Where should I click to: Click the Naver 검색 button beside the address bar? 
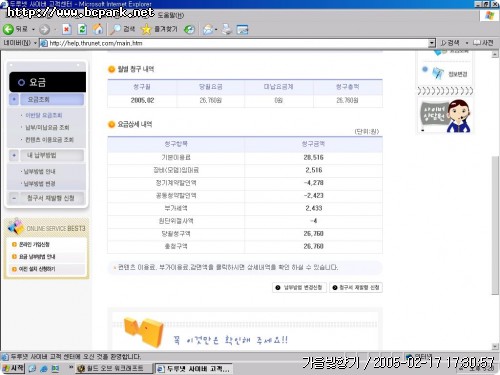point(450,43)
